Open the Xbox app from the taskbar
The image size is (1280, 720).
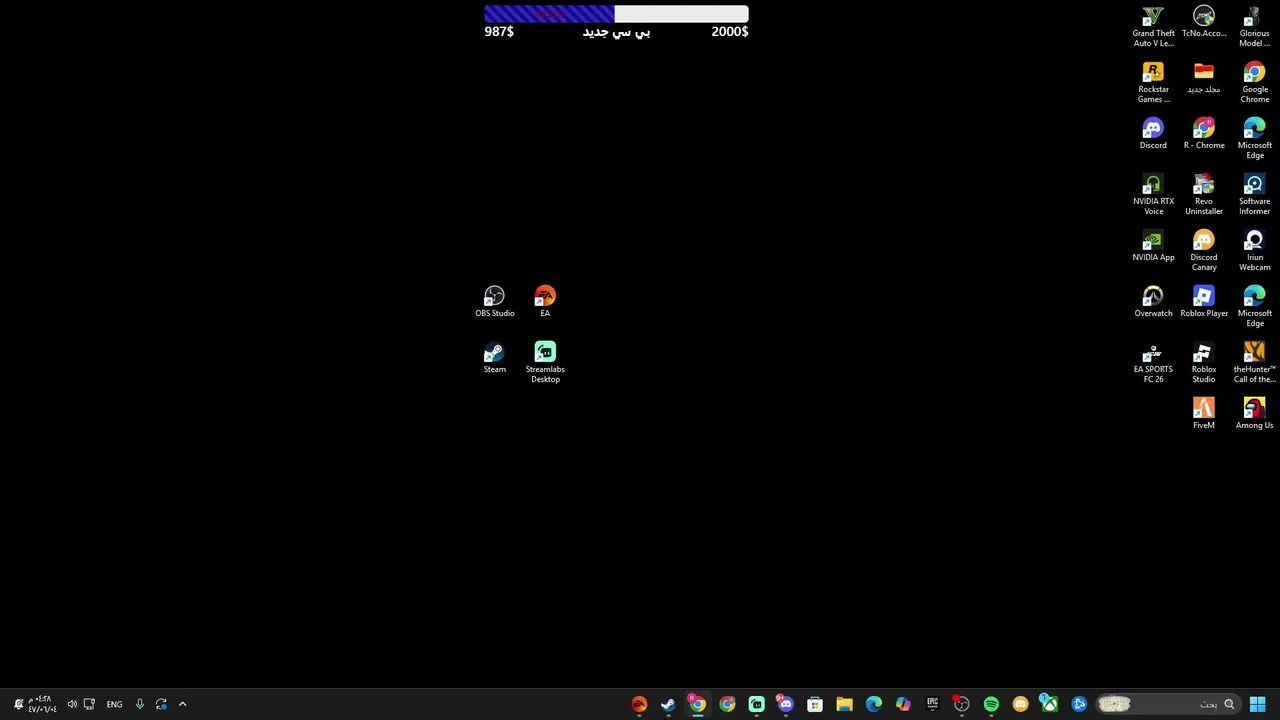coord(1049,704)
